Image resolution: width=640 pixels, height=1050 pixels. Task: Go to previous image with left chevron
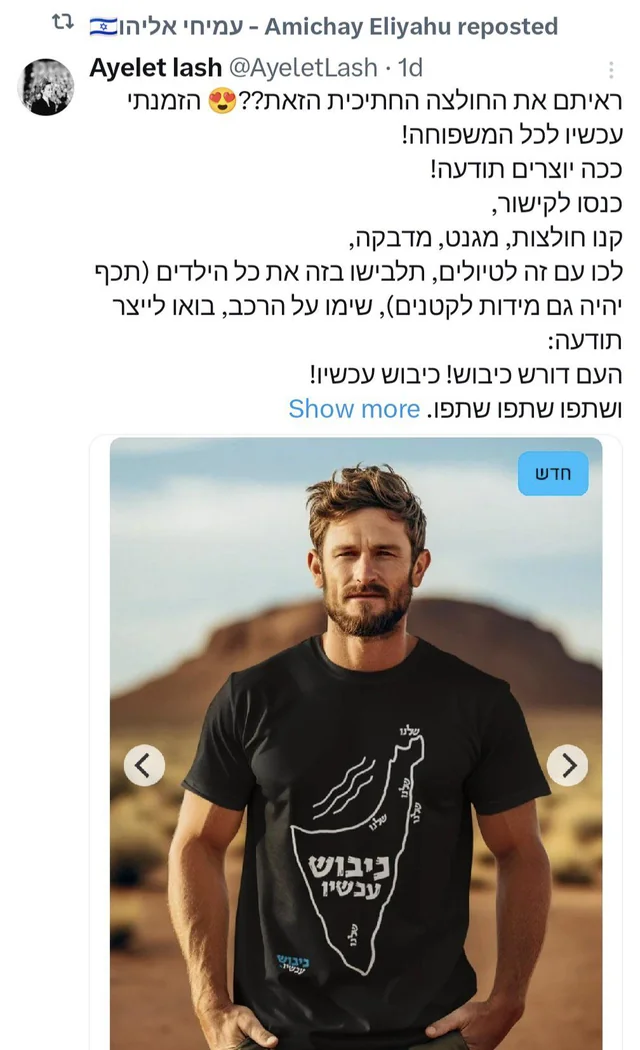(x=144, y=765)
